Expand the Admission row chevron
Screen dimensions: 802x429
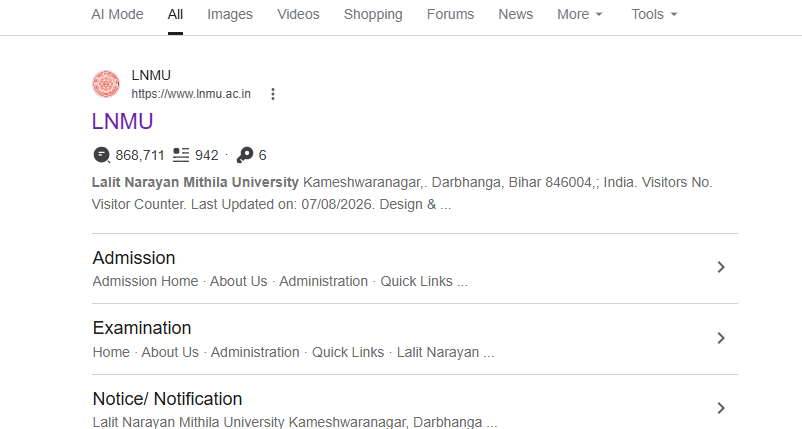[x=721, y=267]
